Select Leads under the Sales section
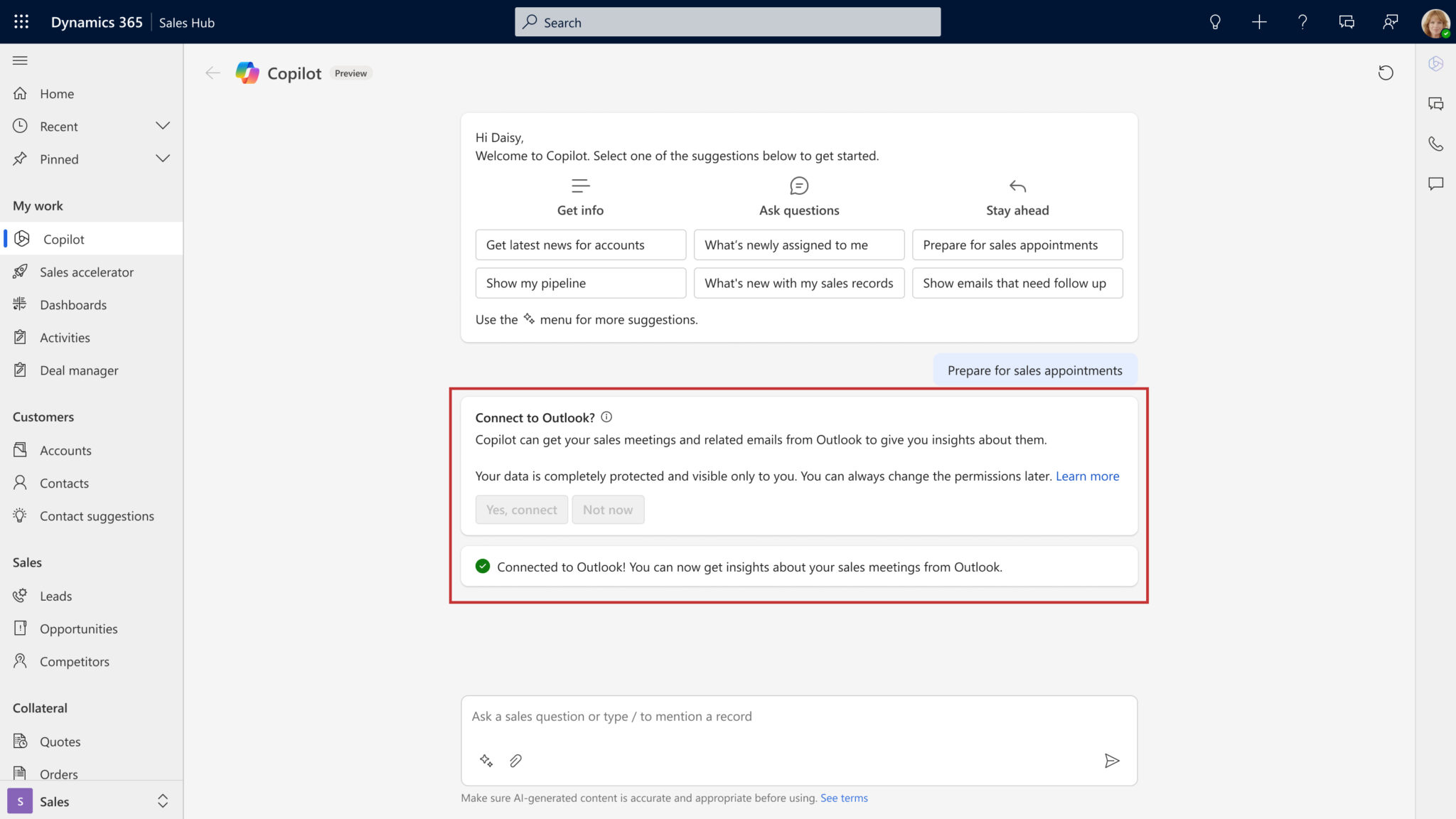The height and width of the screenshot is (819, 1456). pyautogui.click(x=57, y=596)
